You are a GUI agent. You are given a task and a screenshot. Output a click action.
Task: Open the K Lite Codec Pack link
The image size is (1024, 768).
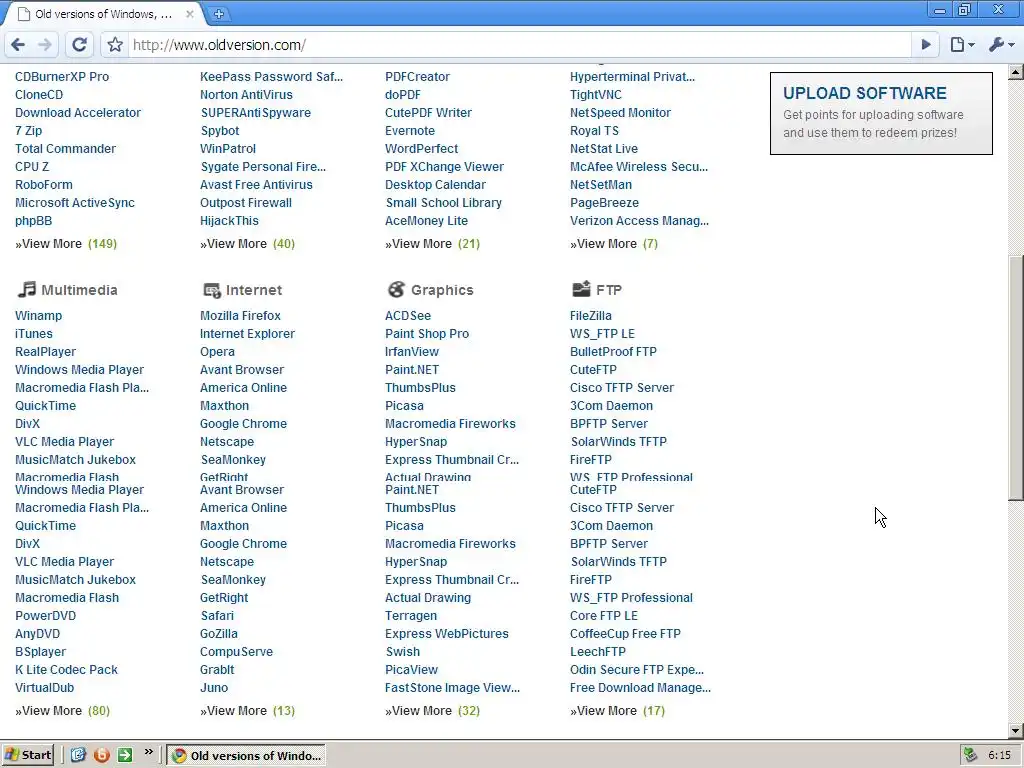66,669
